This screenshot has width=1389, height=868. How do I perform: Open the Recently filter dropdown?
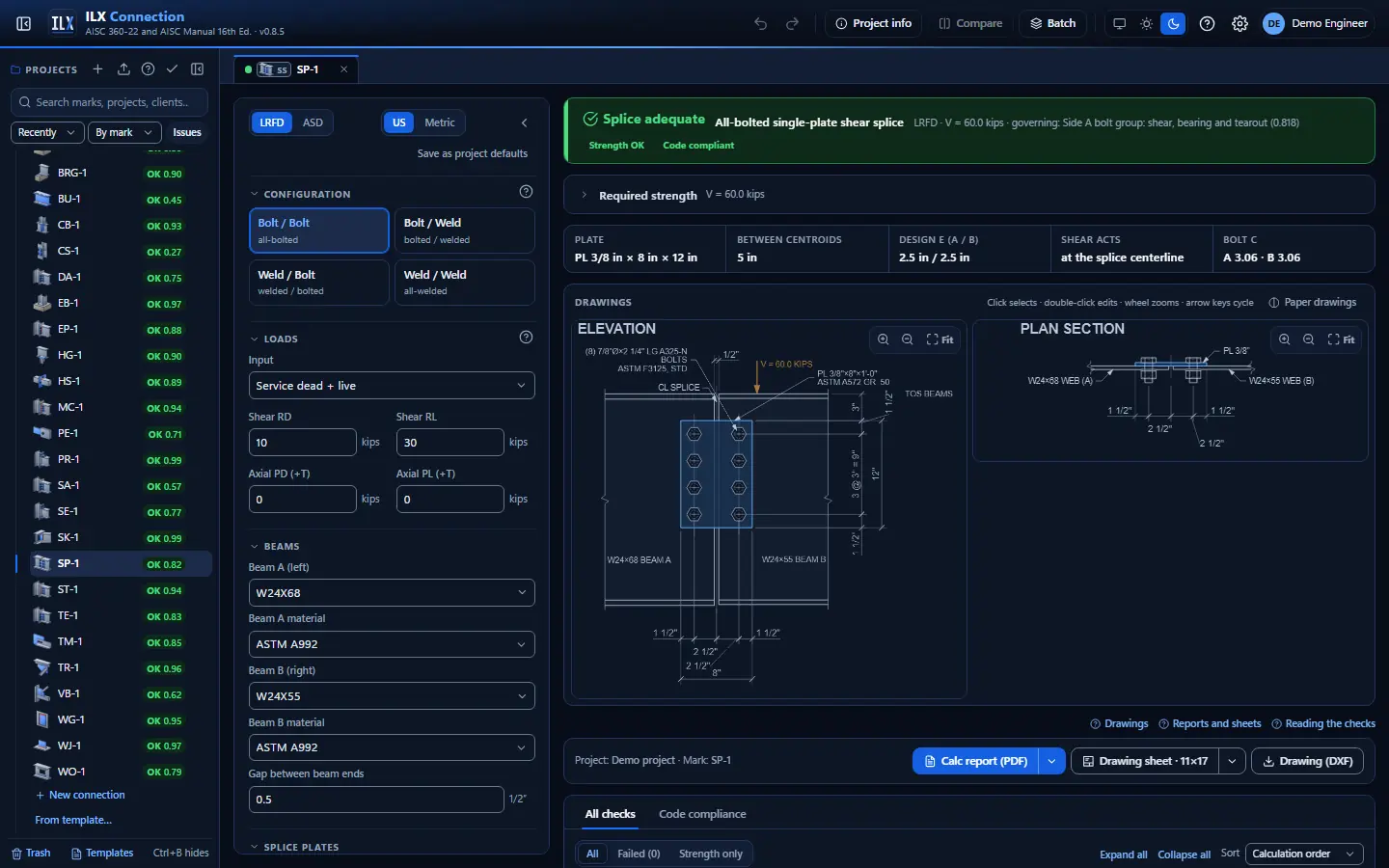click(x=47, y=132)
